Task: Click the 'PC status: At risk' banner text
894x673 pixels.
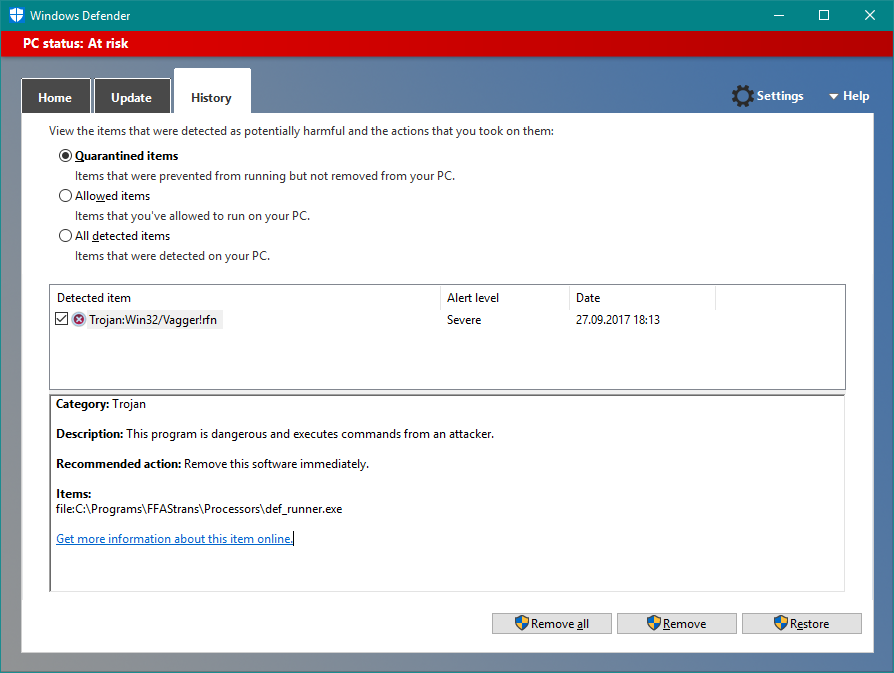Action: (76, 43)
